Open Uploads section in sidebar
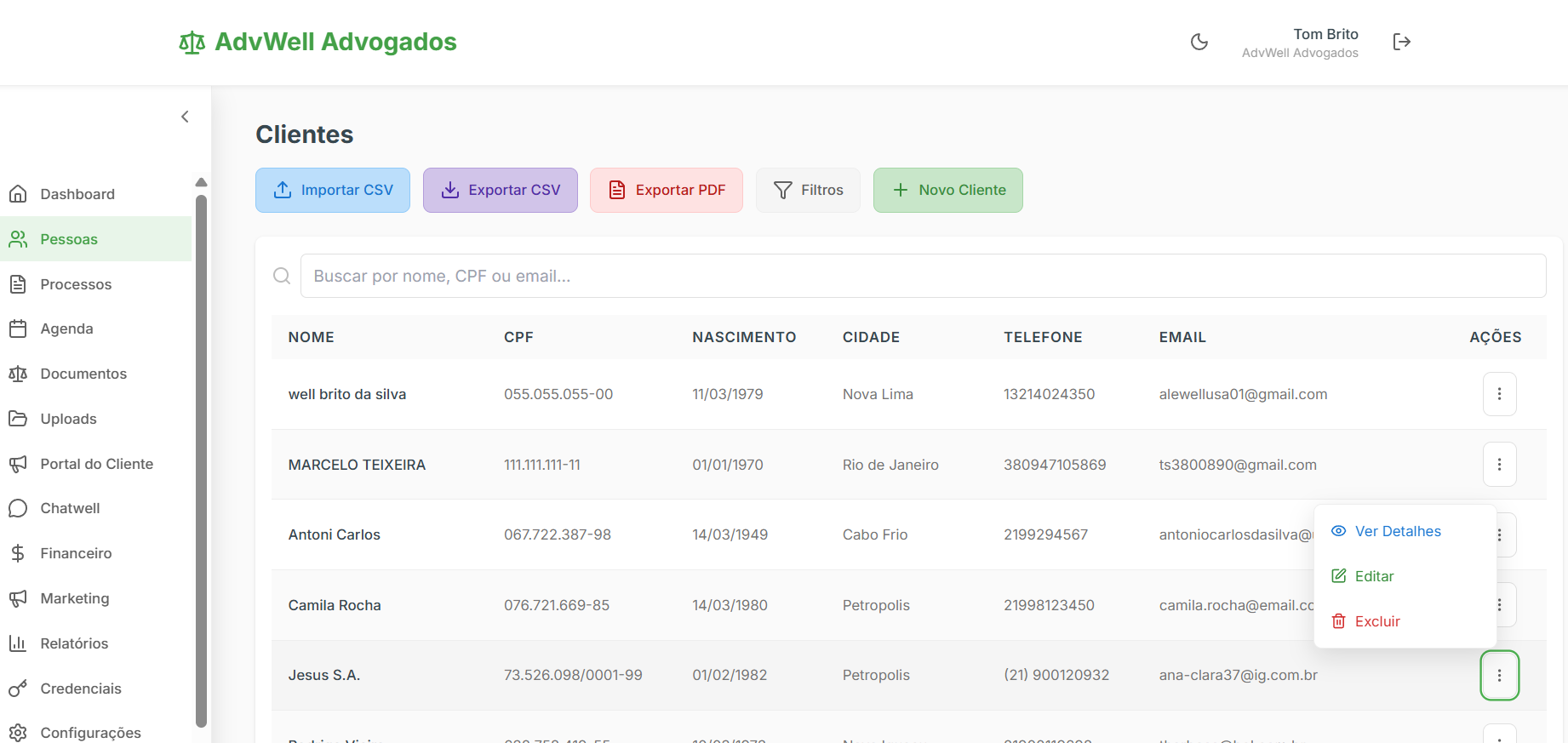The height and width of the screenshot is (743, 1568). (x=96, y=419)
